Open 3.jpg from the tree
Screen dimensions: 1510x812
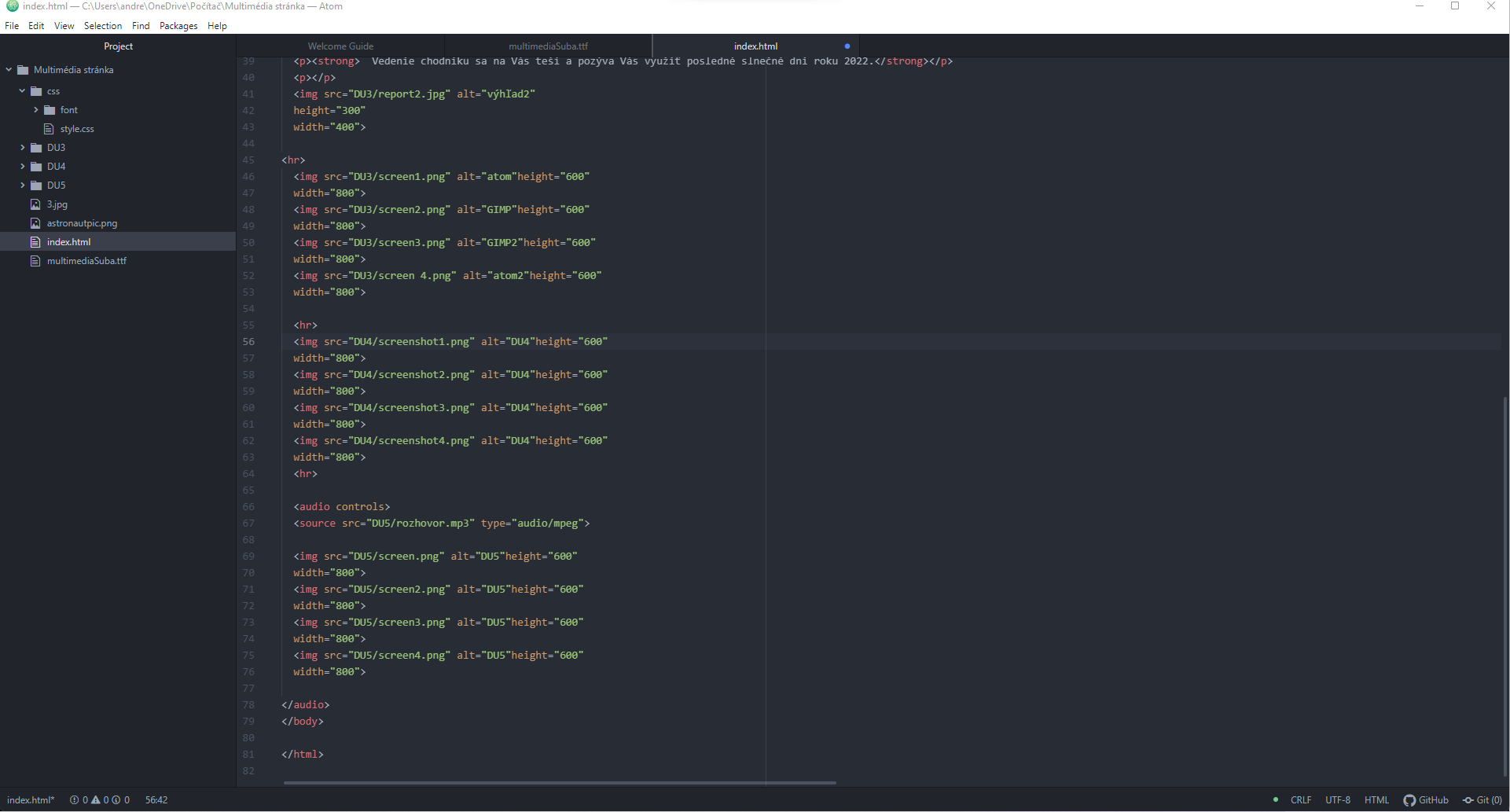[57, 204]
